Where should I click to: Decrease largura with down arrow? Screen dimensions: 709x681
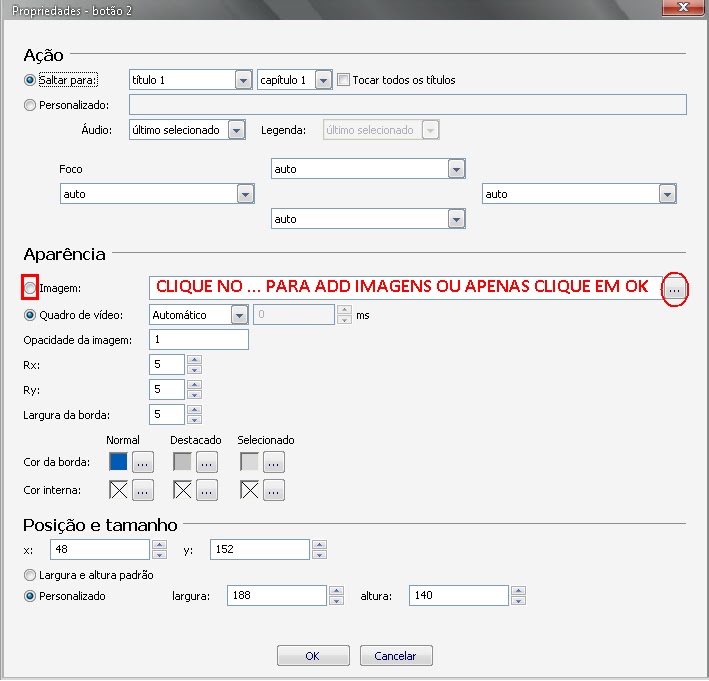pyautogui.click(x=336, y=601)
